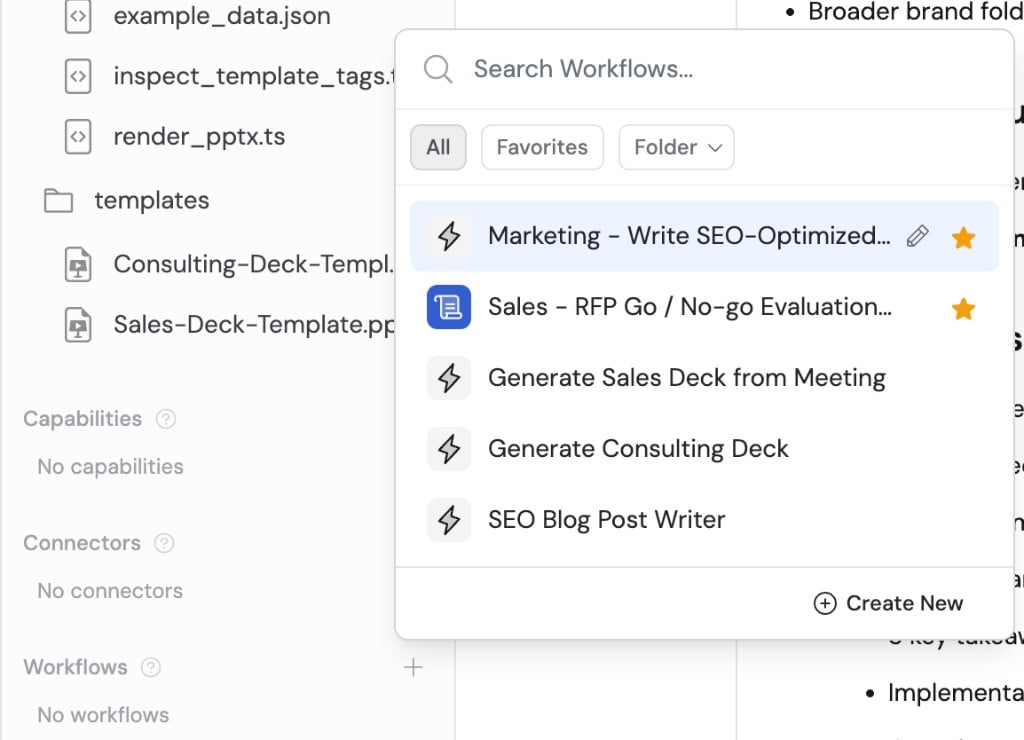Choose Generate Sales Deck from Meeting workflow
The image size is (1024, 740).
(x=704, y=378)
